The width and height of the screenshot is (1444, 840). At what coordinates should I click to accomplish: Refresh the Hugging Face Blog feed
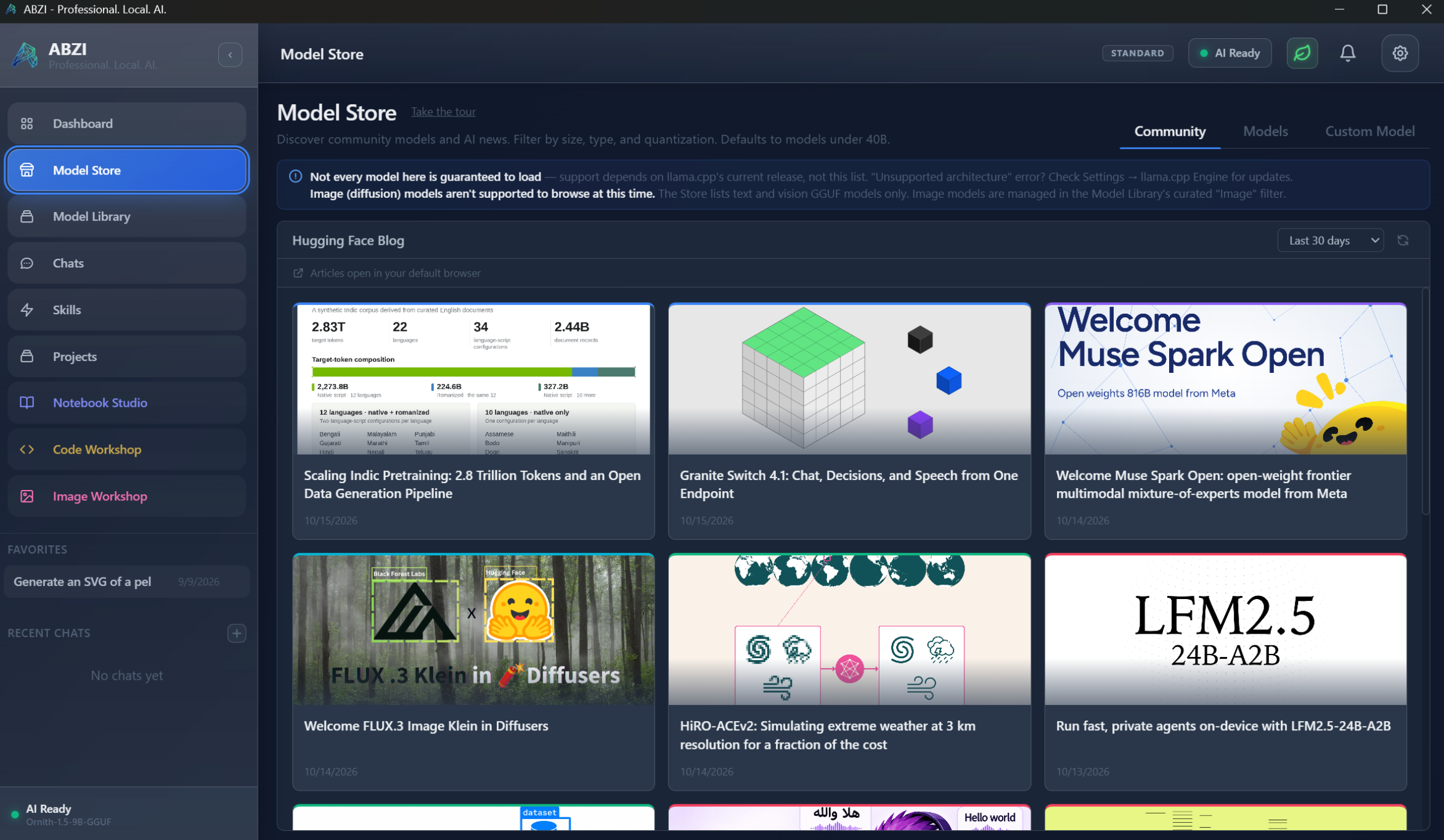(1403, 240)
